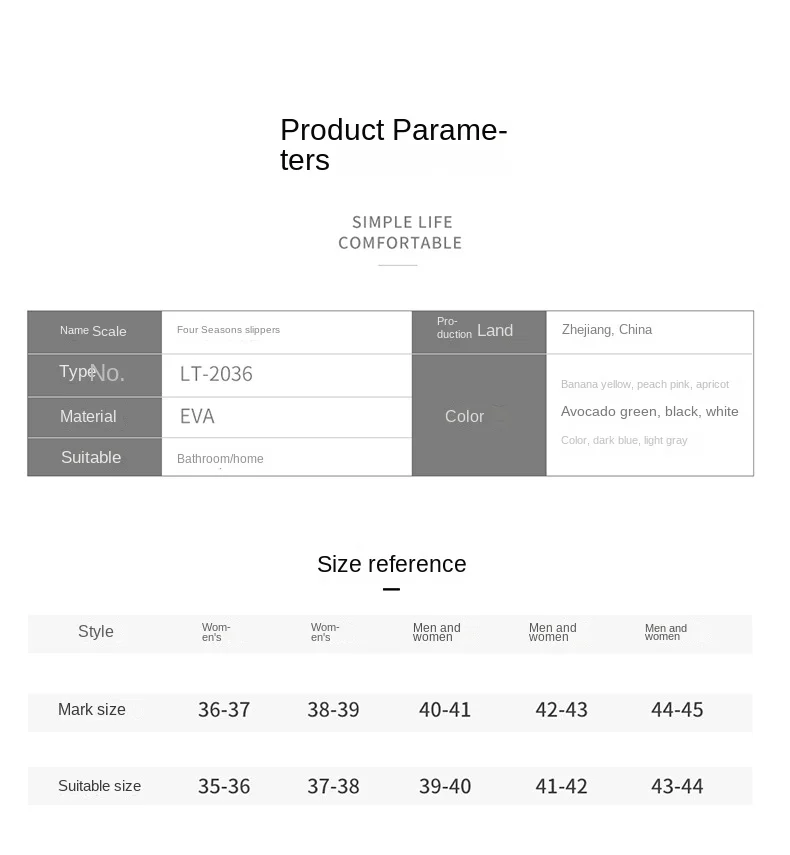Select mark size 40-41
The height and width of the screenshot is (855, 790).
pos(445,710)
